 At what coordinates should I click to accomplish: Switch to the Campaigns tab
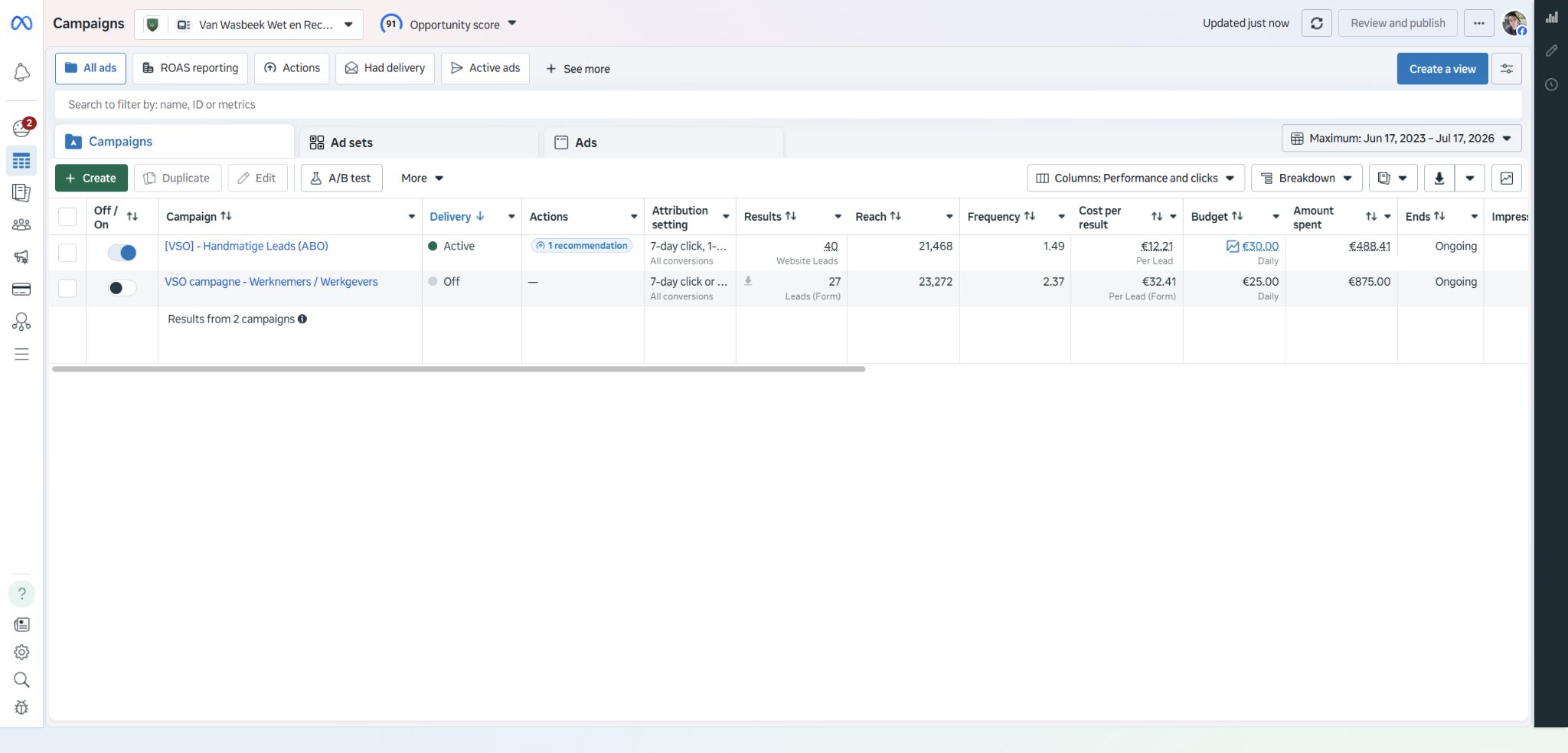[175, 142]
